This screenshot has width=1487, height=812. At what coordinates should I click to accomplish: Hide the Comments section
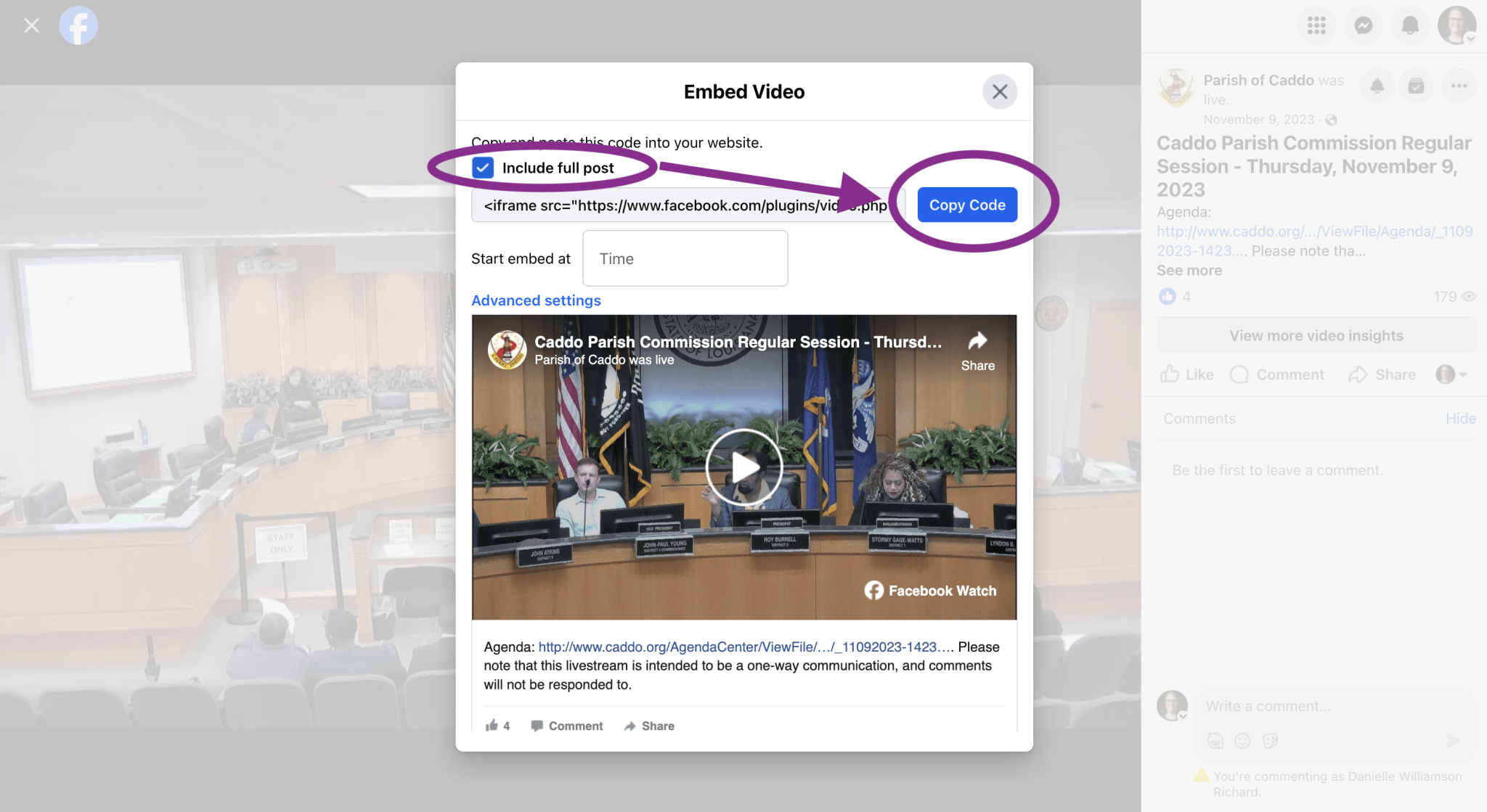(x=1460, y=419)
